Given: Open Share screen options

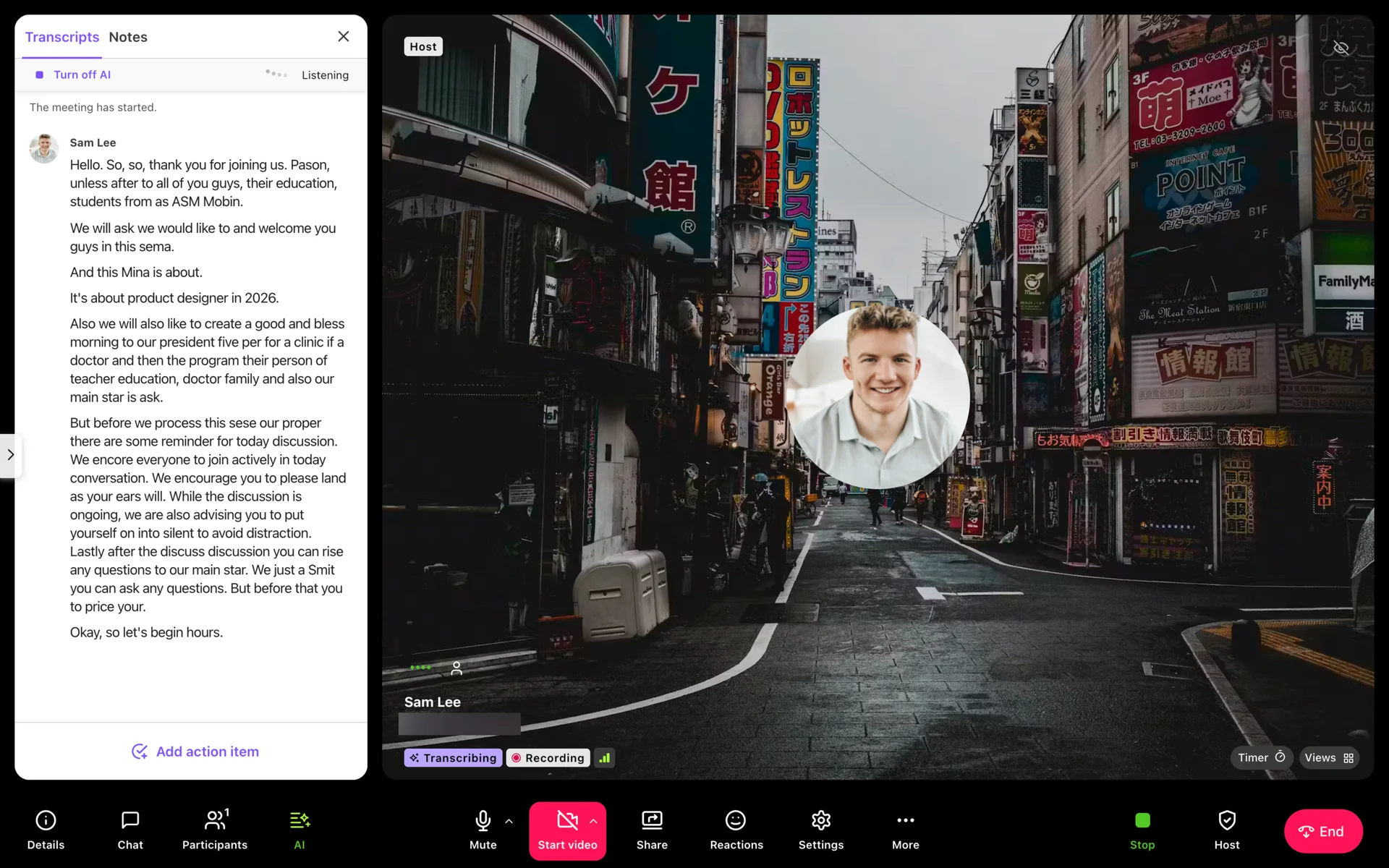Looking at the screenshot, I should click(652, 829).
